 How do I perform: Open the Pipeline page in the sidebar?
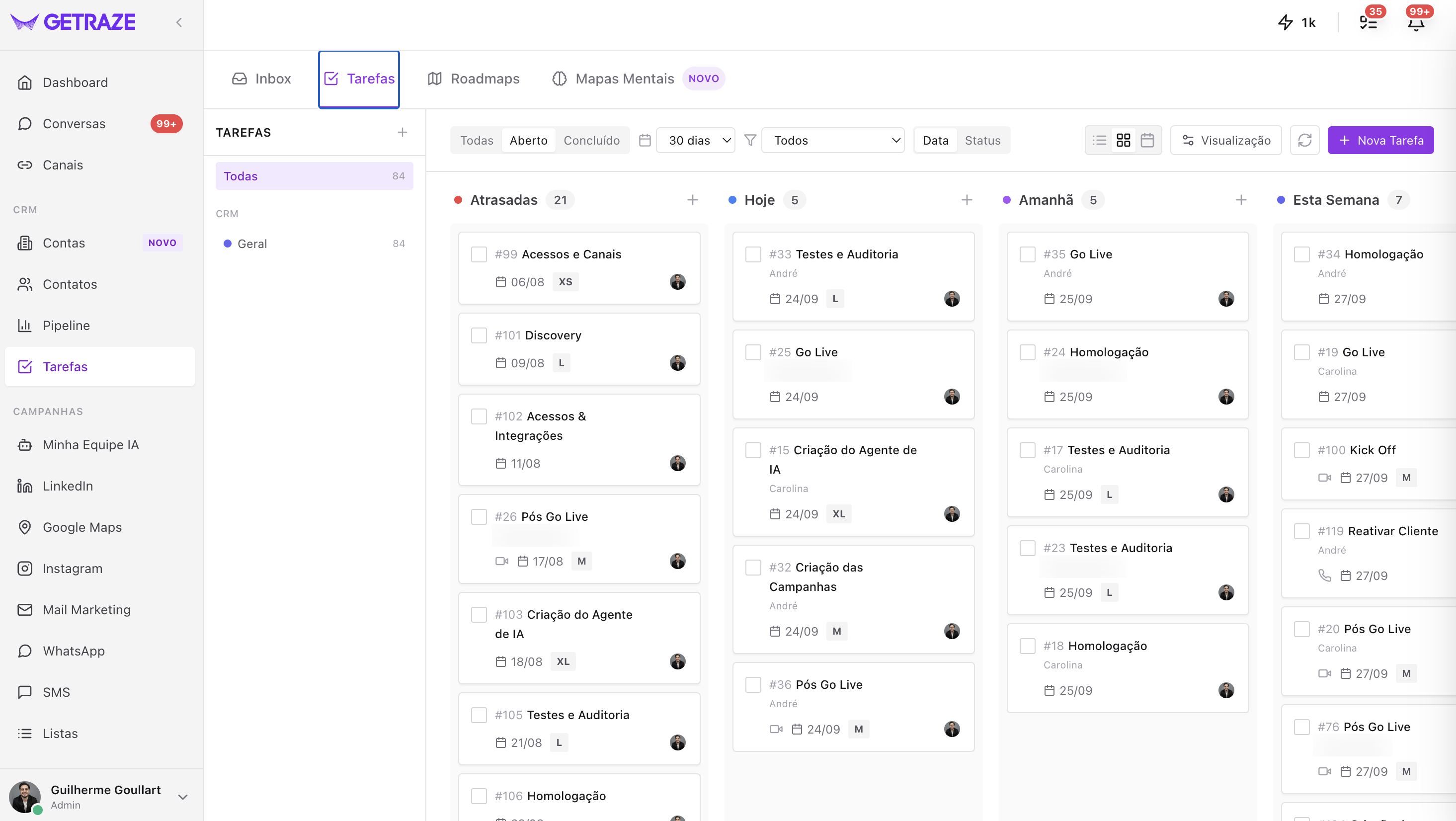coord(100,325)
